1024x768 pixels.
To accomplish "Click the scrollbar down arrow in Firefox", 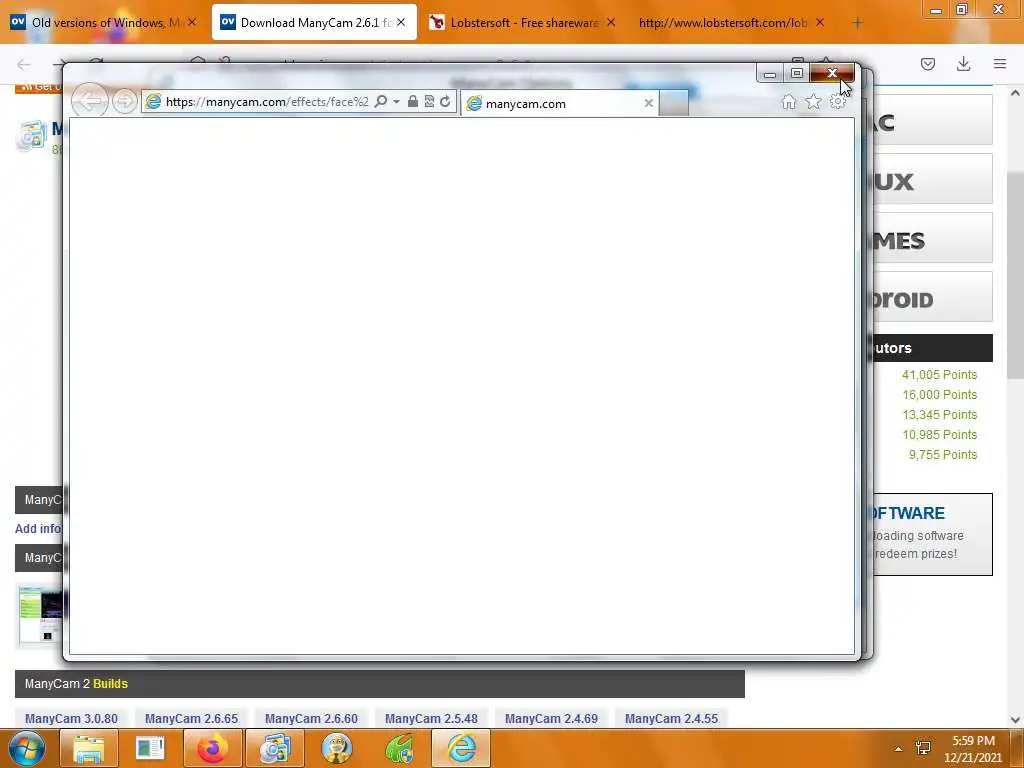I will [x=1015, y=720].
